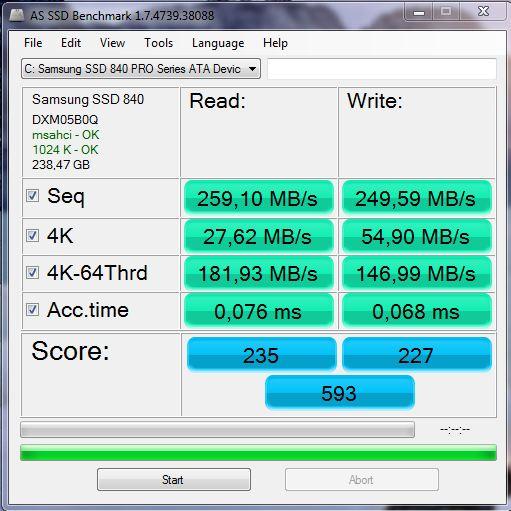Expand the drive selection dropdown arrow
Image resolution: width=511 pixels, height=511 pixels.
(x=252, y=69)
